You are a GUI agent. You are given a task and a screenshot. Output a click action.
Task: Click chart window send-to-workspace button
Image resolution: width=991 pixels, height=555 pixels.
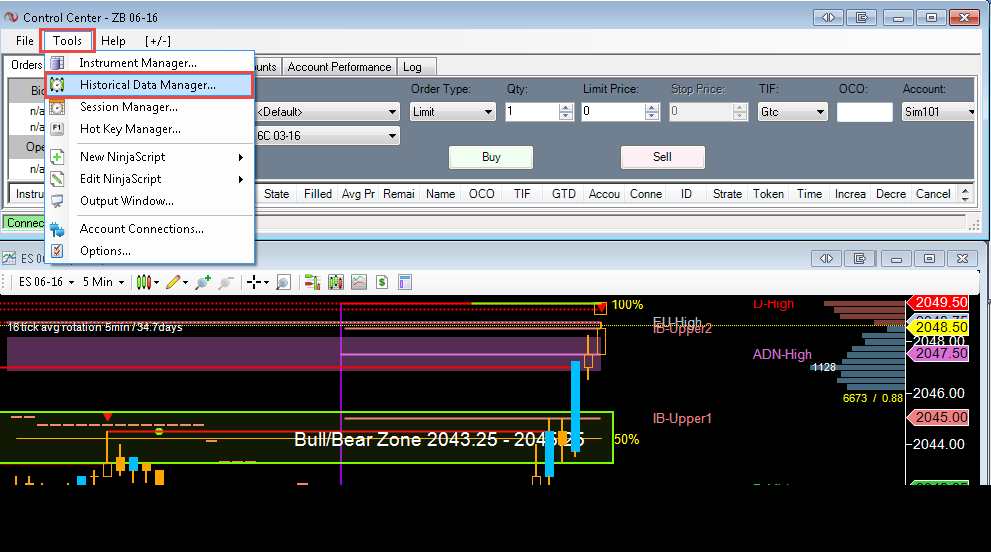click(860, 259)
